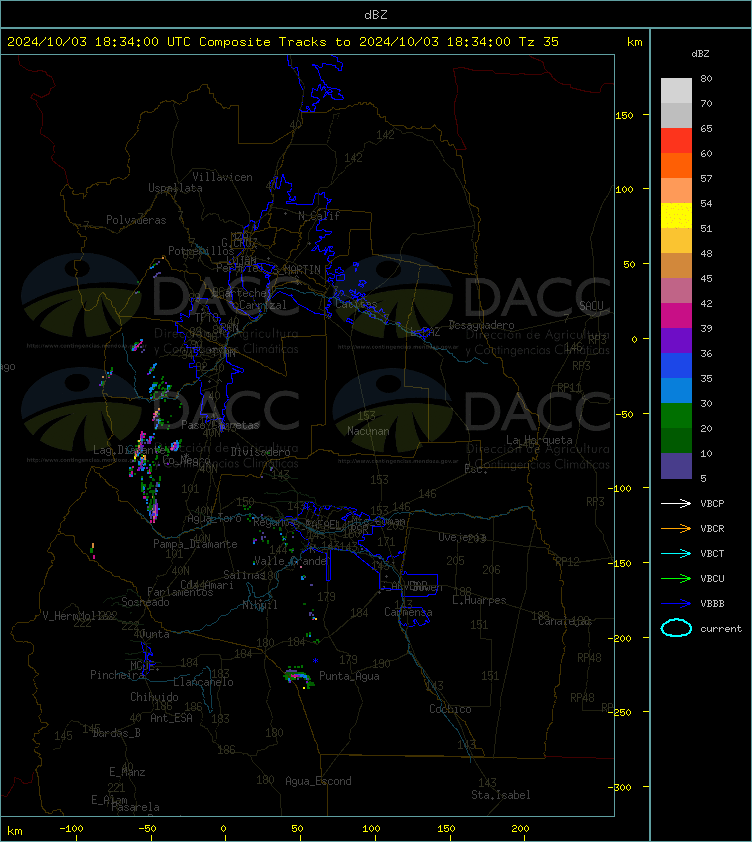Click the Pincheira map label

117,675
